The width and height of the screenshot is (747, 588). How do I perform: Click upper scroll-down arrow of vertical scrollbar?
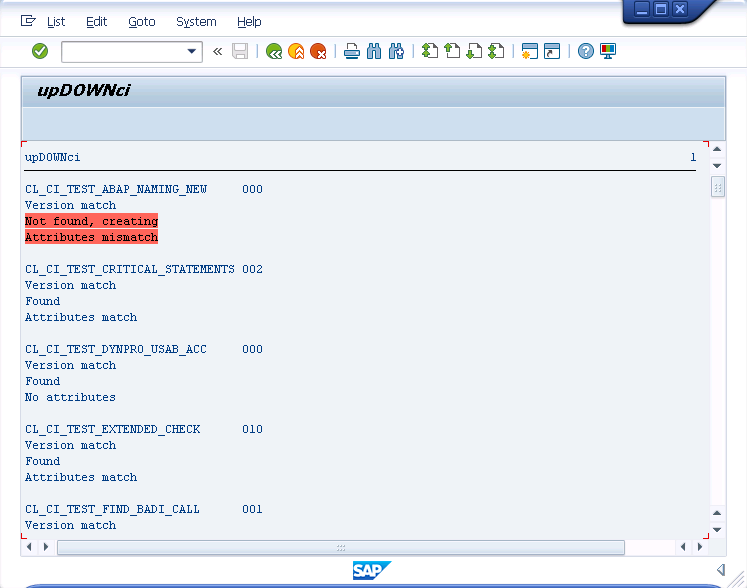717,166
